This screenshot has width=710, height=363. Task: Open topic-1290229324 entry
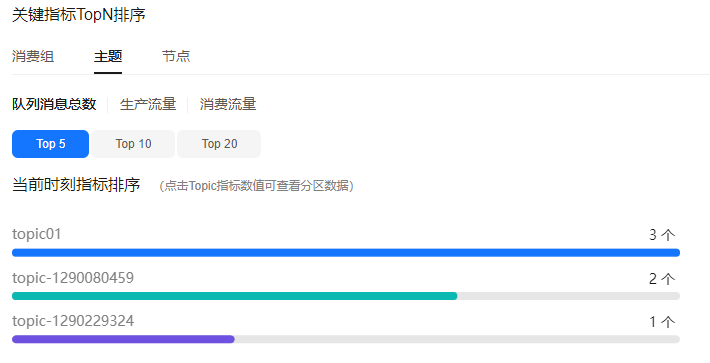[x=73, y=321]
